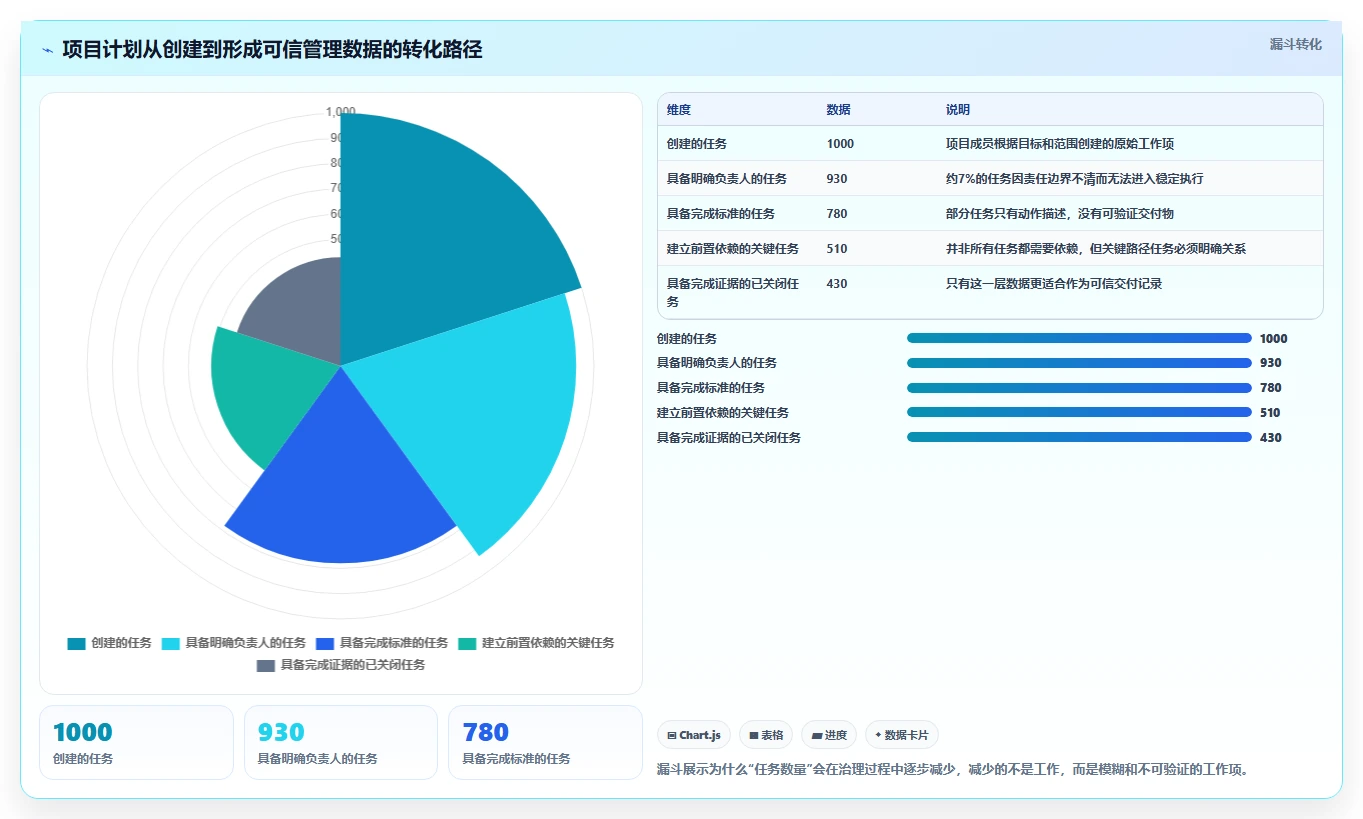The height and width of the screenshot is (819, 1363).
Task: Toggle the 具备完成标准的任务 legend item
Action: click(382, 643)
